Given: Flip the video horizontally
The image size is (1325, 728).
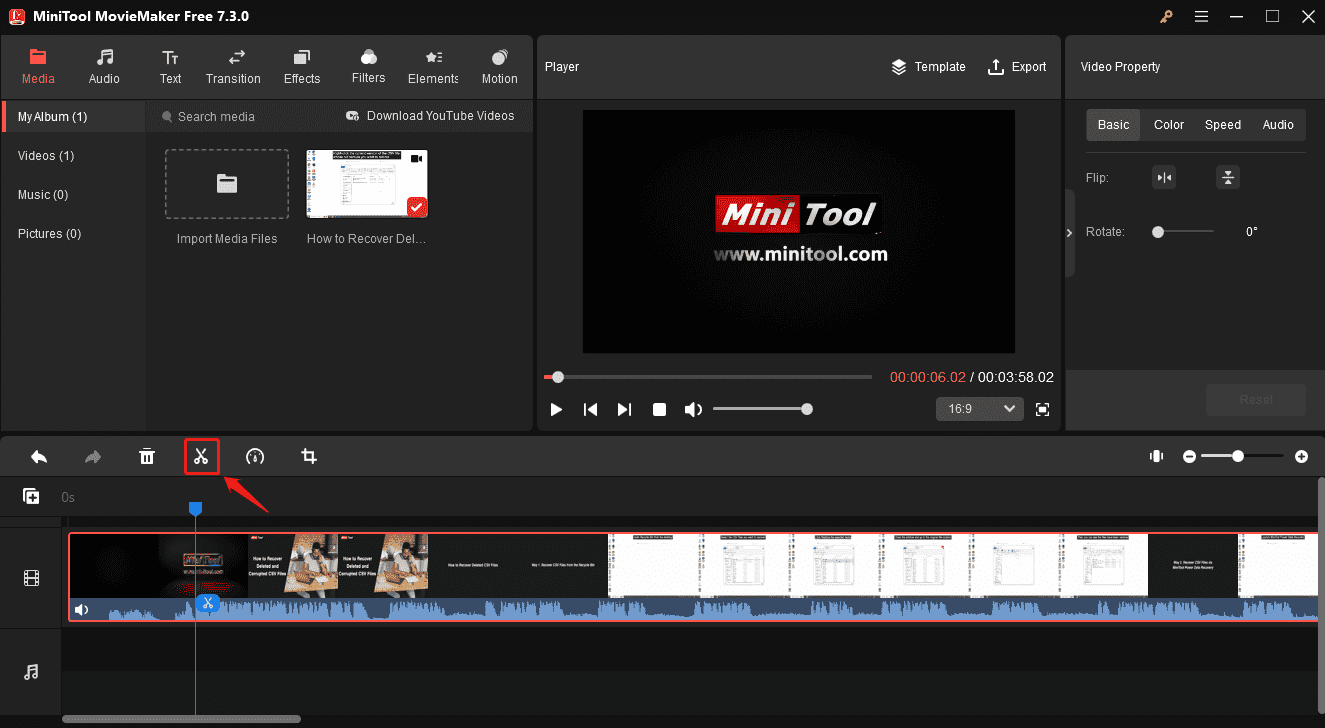Looking at the screenshot, I should [1164, 178].
